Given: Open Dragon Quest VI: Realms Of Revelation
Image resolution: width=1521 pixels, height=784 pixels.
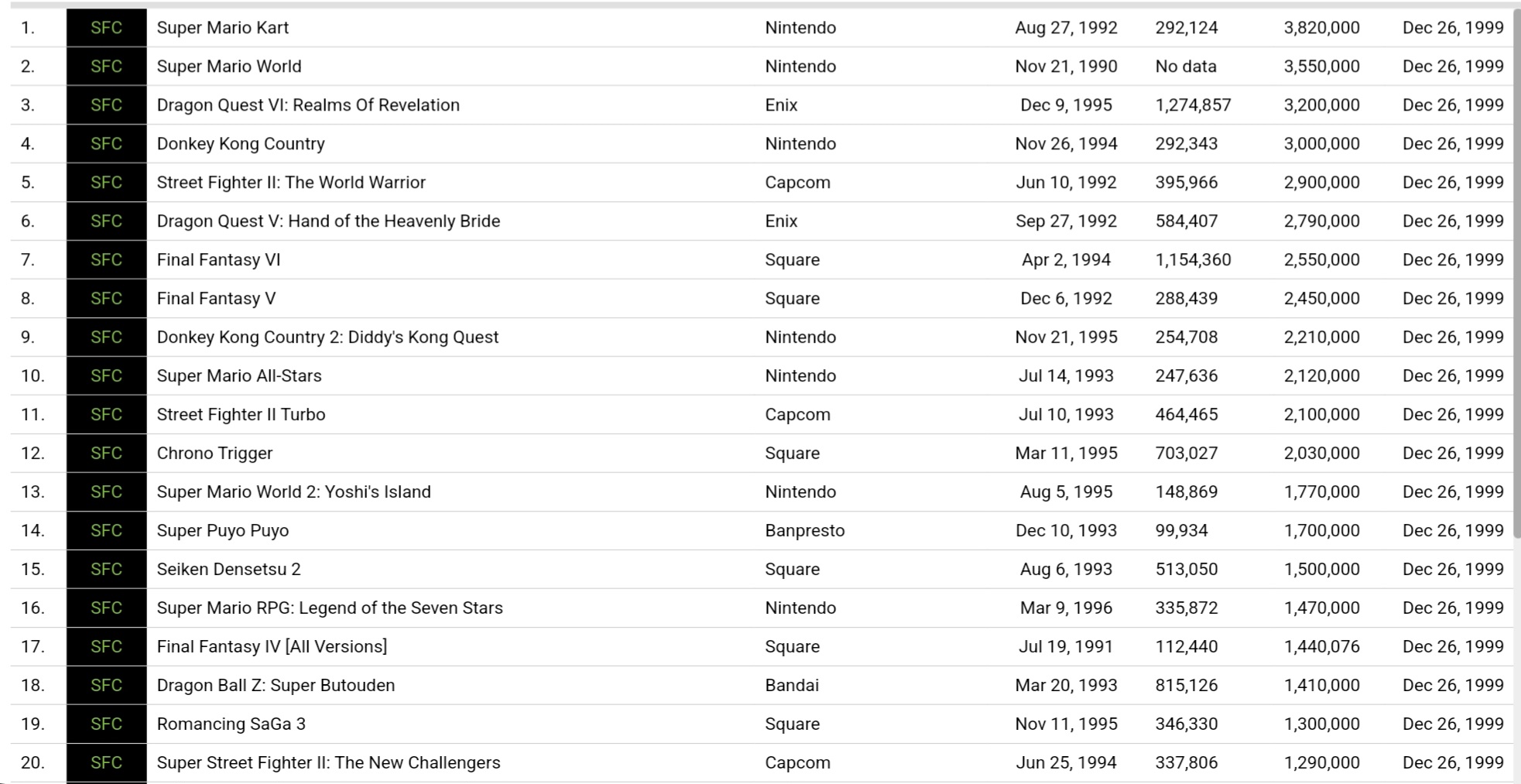Looking at the screenshot, I should point(308,105).
